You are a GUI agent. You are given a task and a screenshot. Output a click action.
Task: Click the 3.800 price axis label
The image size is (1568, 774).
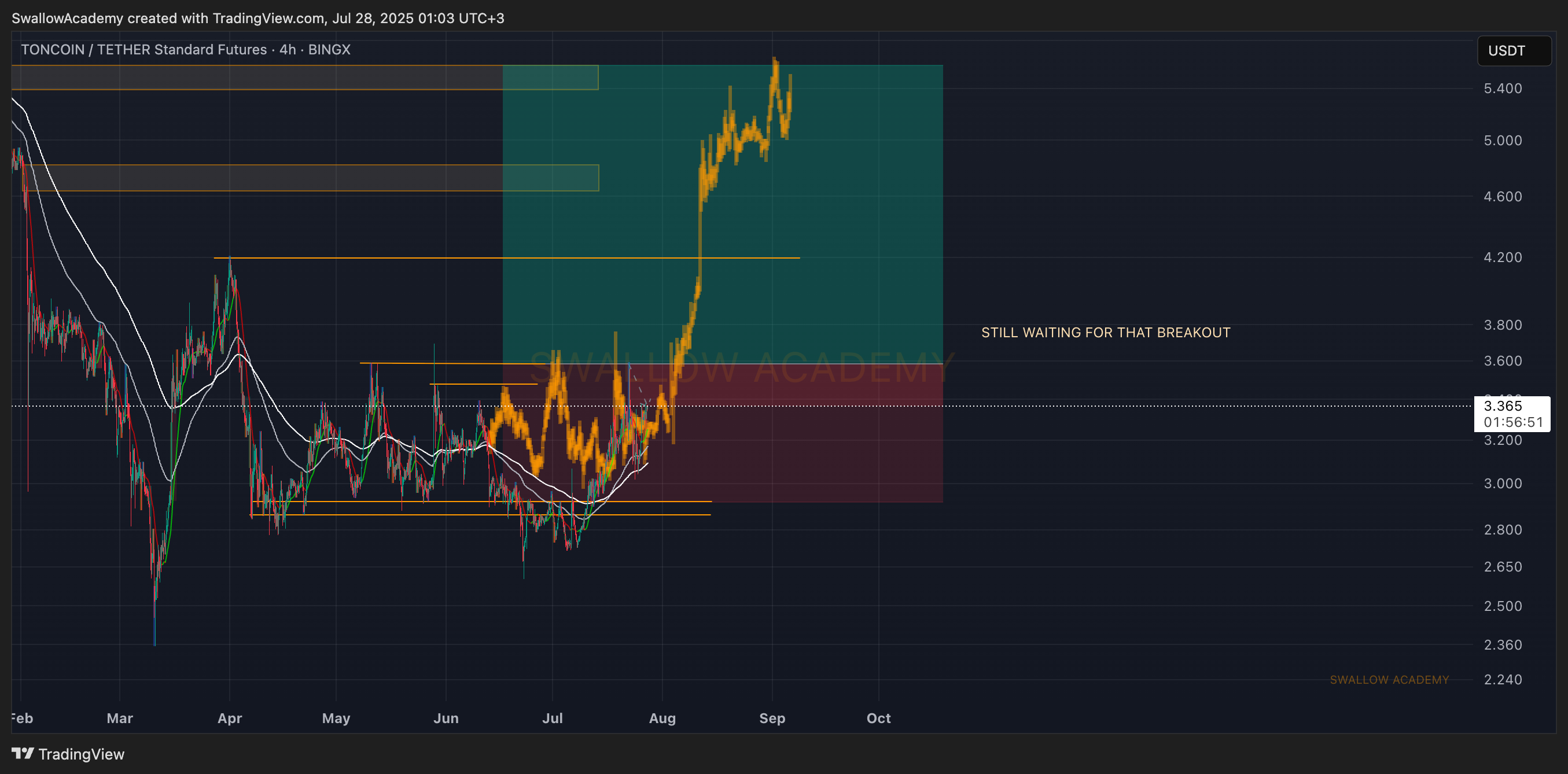pos(1502,325)
